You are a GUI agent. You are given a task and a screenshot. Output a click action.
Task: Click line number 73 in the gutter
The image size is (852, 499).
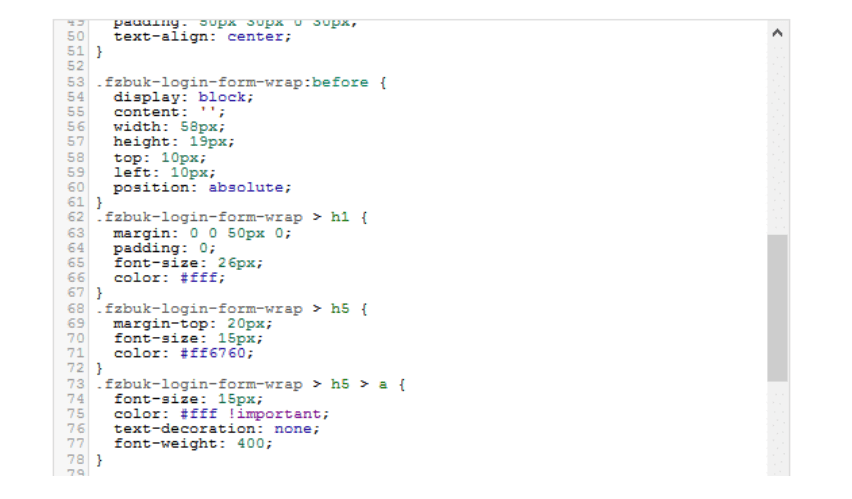tap(76, 384)
